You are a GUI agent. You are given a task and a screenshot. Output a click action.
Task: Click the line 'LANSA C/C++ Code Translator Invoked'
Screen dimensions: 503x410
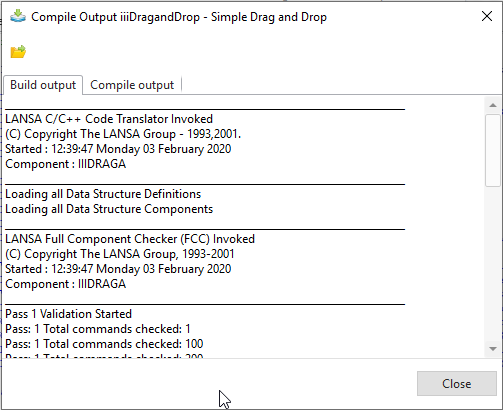pyautogui.click(x=109, y=119)
